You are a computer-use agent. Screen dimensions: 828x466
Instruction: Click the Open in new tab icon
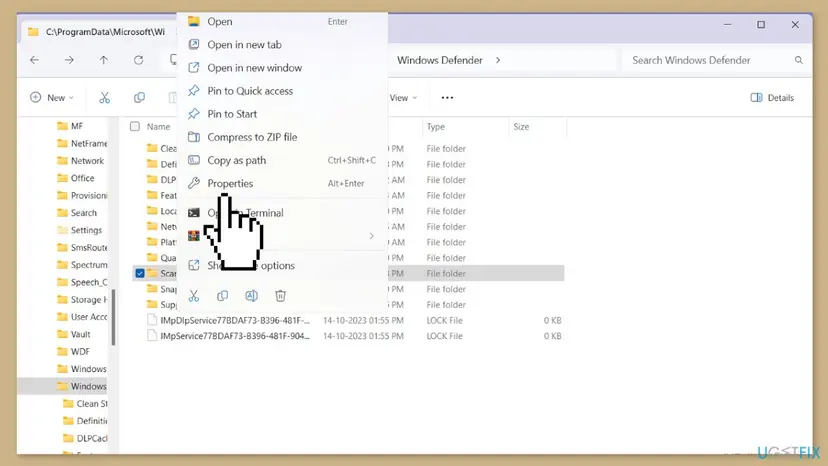(194, 44)
